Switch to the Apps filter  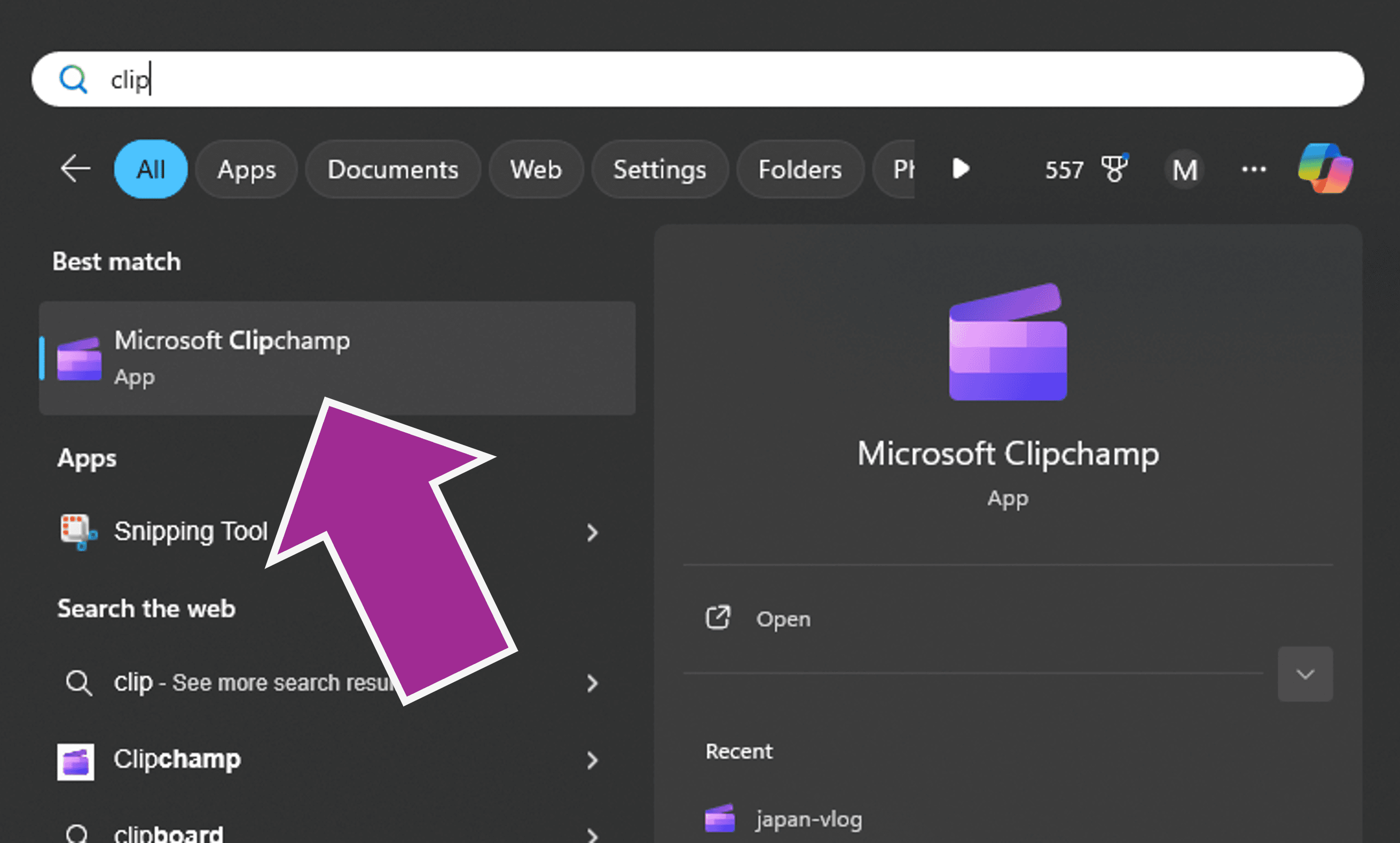coord(246,169)
